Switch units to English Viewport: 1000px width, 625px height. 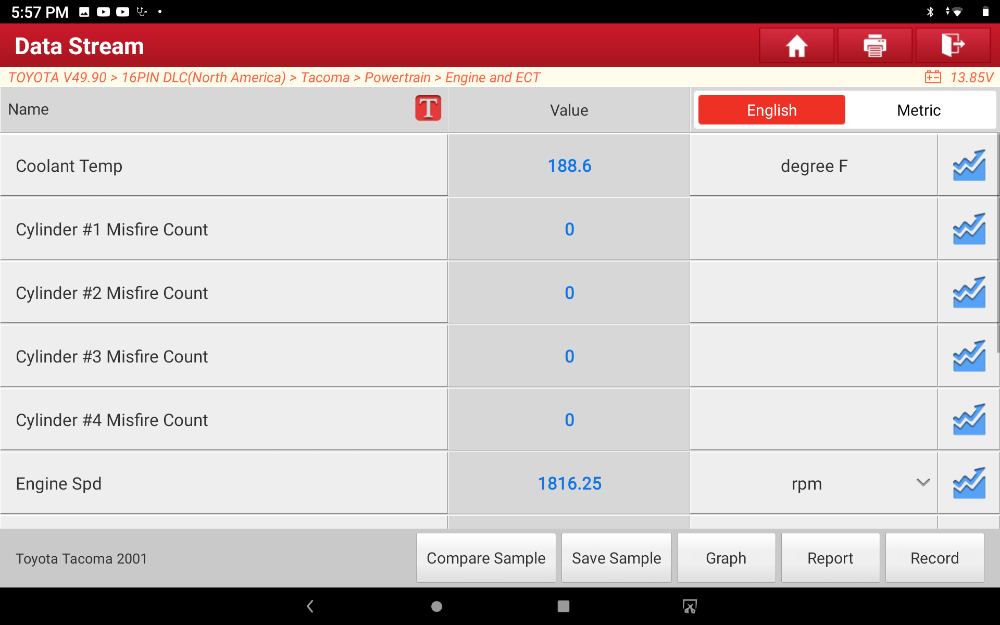(772, 110)
